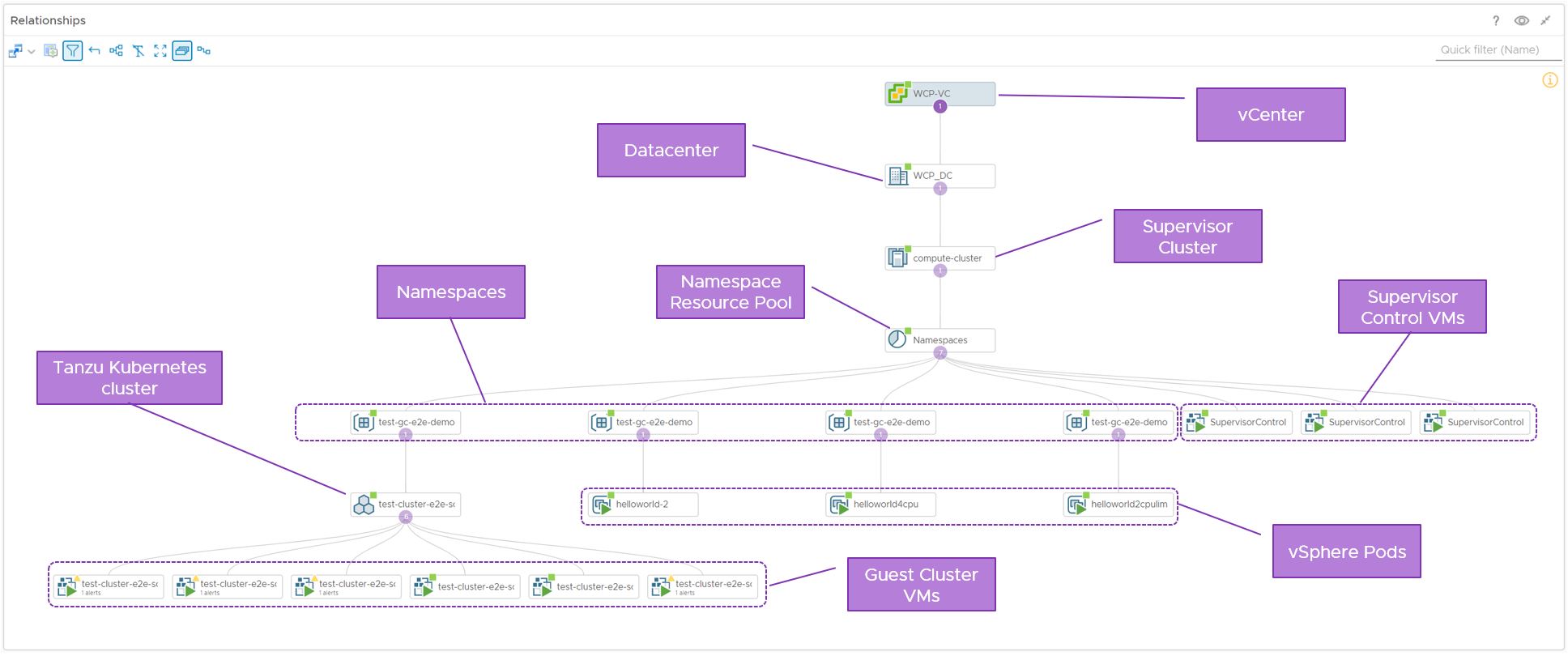
Task: Select the WCP_DC datacenter node
Action: pos(940,176)
